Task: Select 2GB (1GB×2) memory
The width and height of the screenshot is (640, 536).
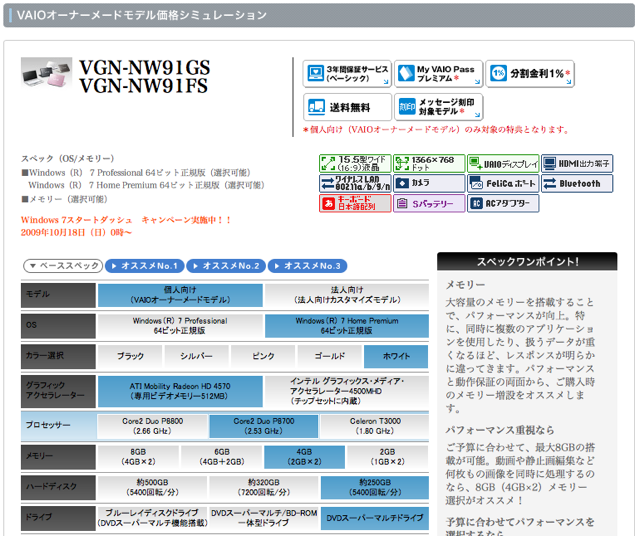Action: [387, 457]
